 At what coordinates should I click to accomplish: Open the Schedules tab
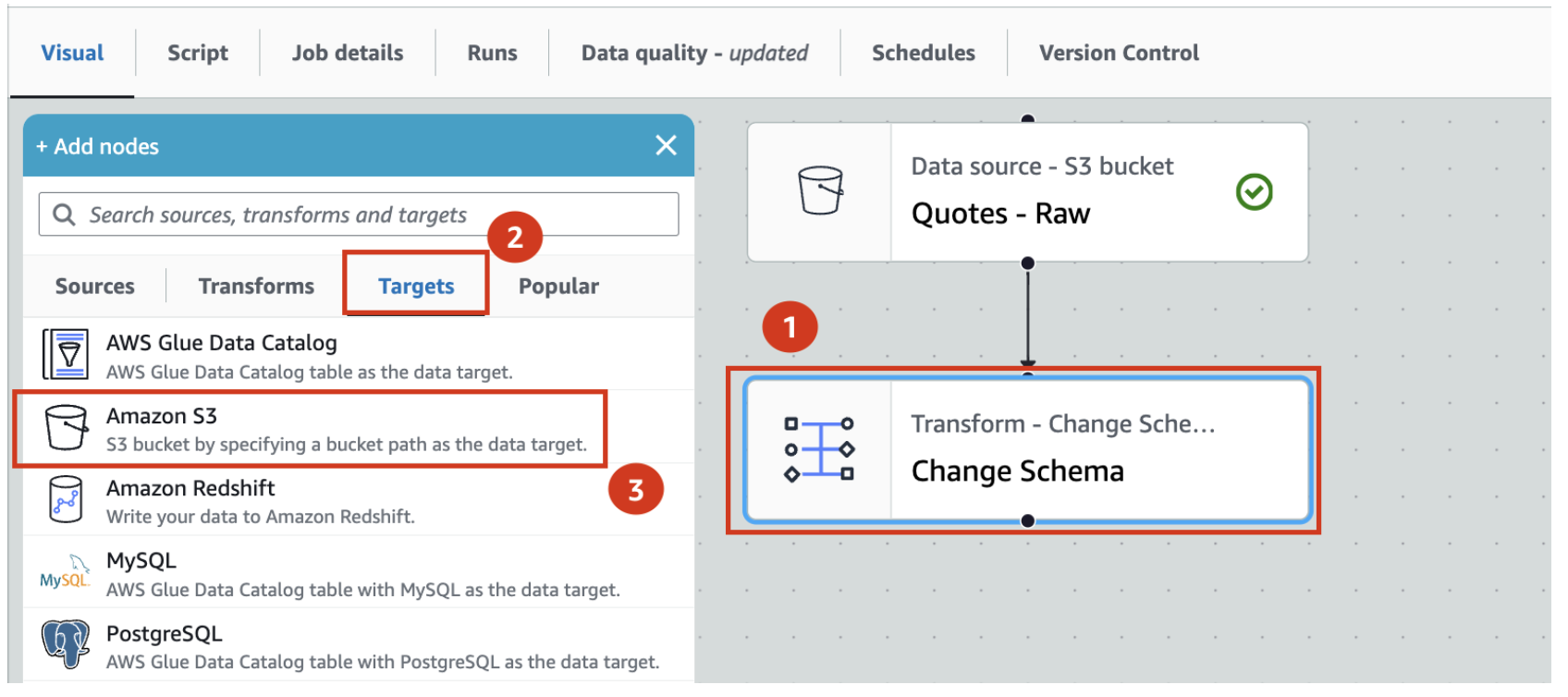[x=923, y=54]
